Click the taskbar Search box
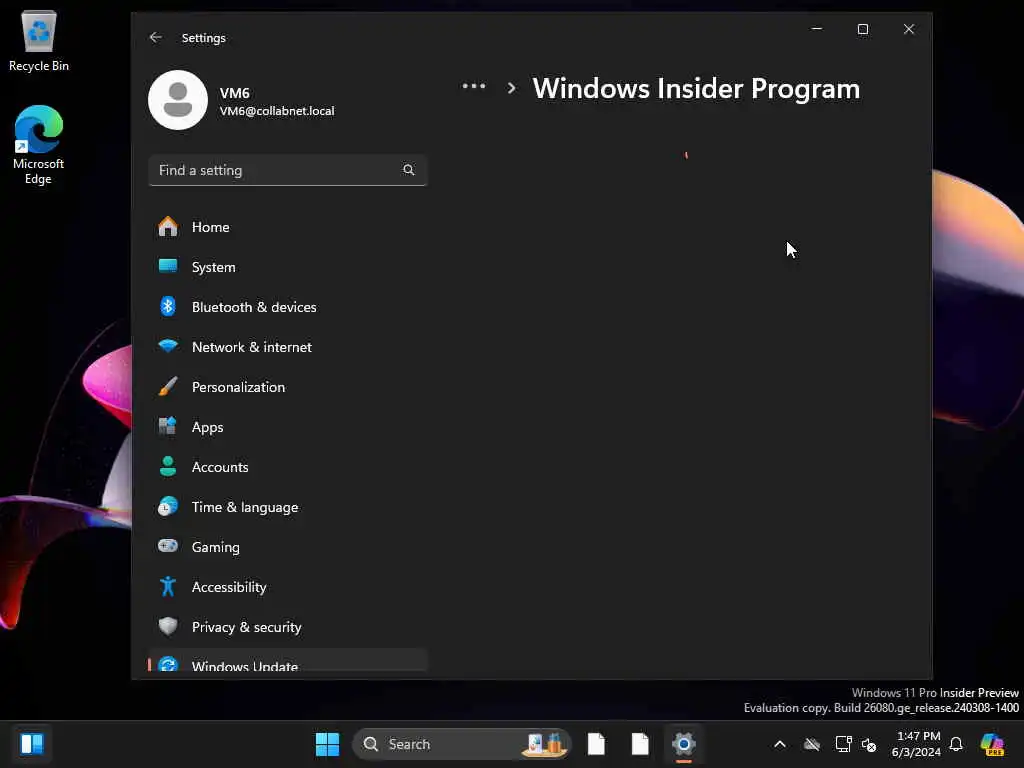 [461, 744]
